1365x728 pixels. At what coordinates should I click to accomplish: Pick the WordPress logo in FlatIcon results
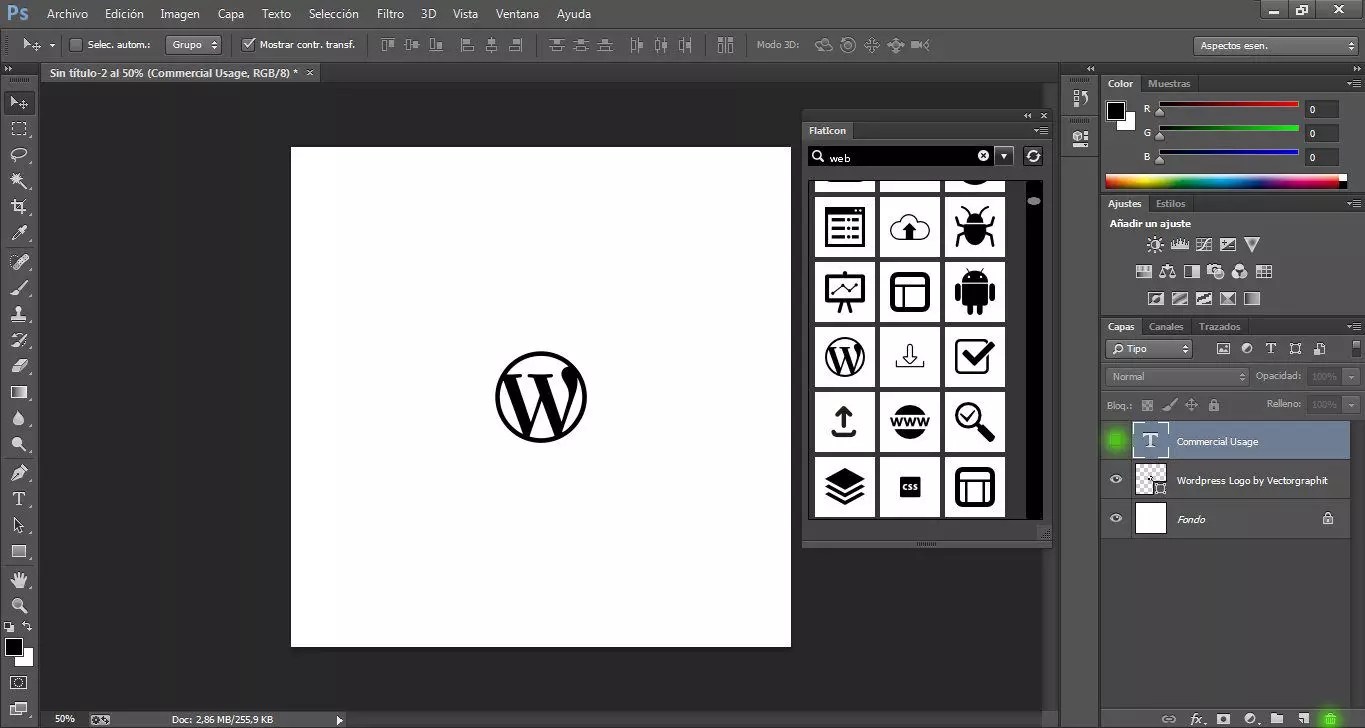pos(845,357)
